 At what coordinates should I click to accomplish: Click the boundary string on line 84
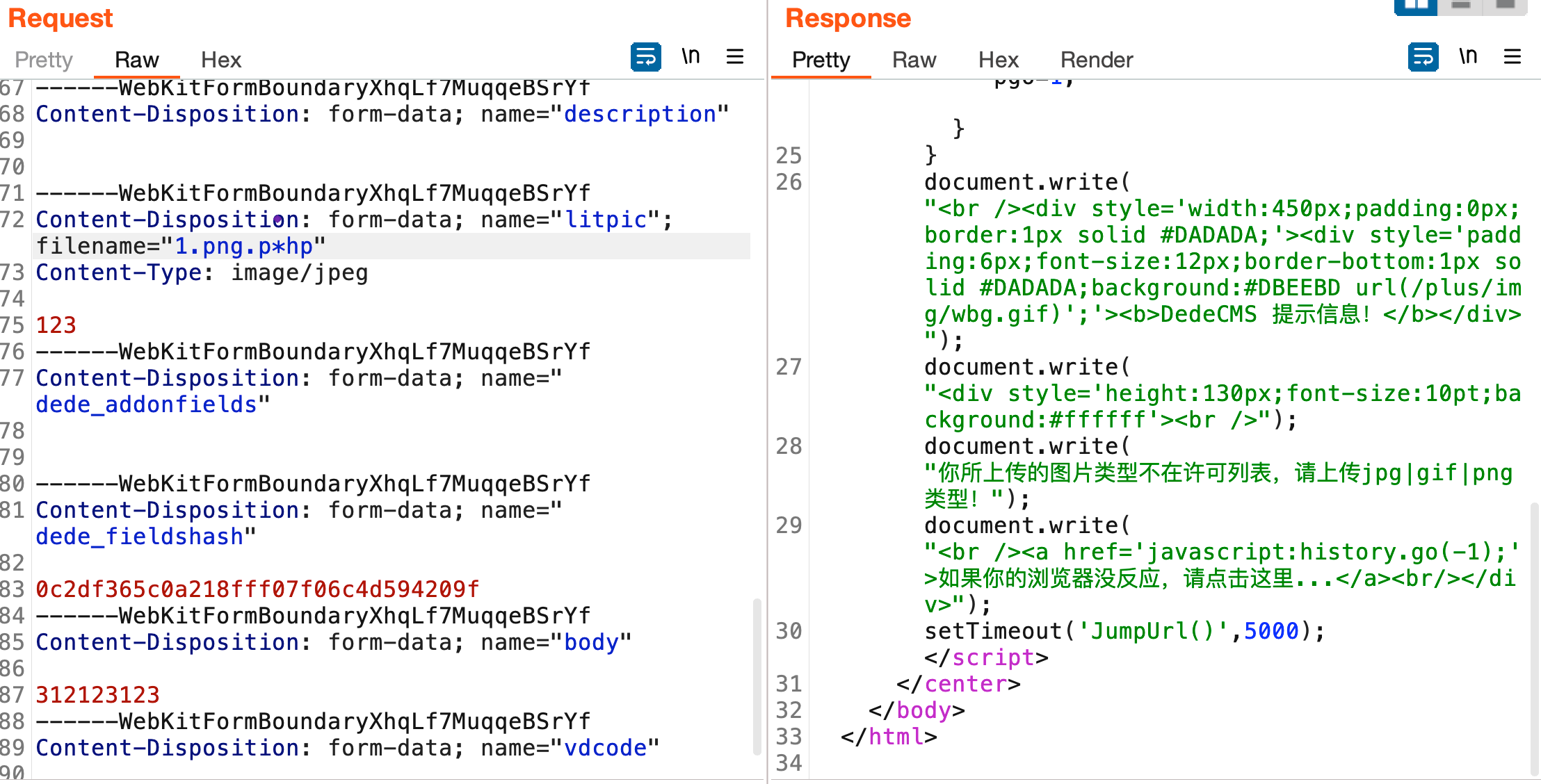click(313, 616)
